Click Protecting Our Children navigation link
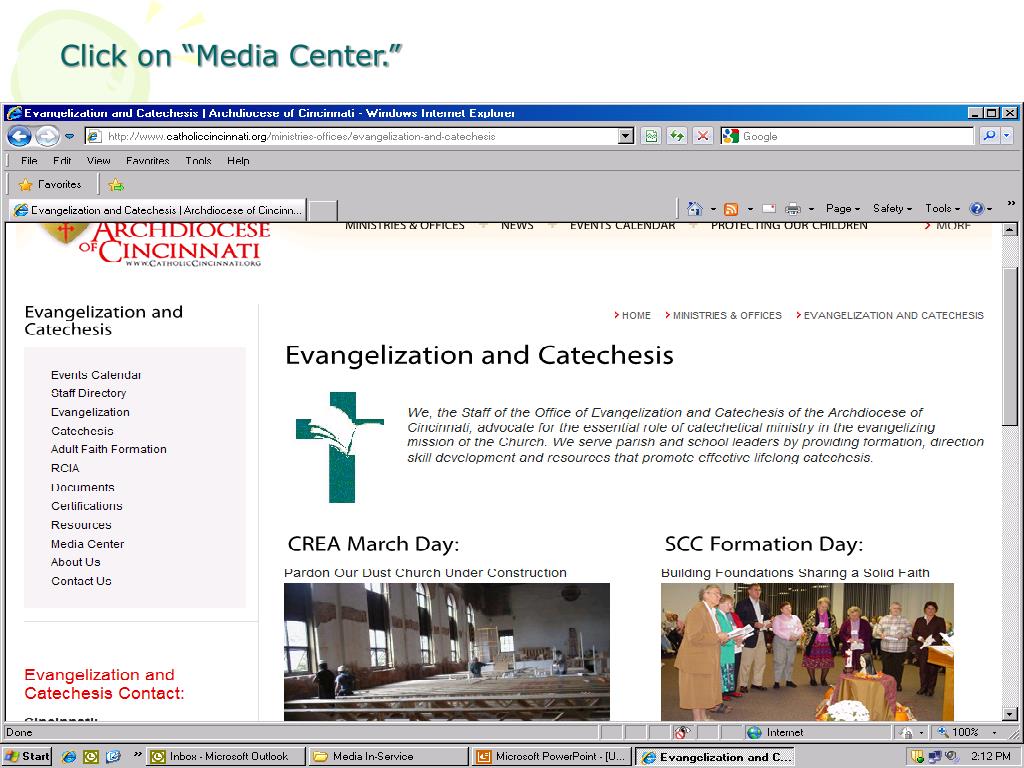This screenshot has height=768, width=1024. tap(789, 226)
